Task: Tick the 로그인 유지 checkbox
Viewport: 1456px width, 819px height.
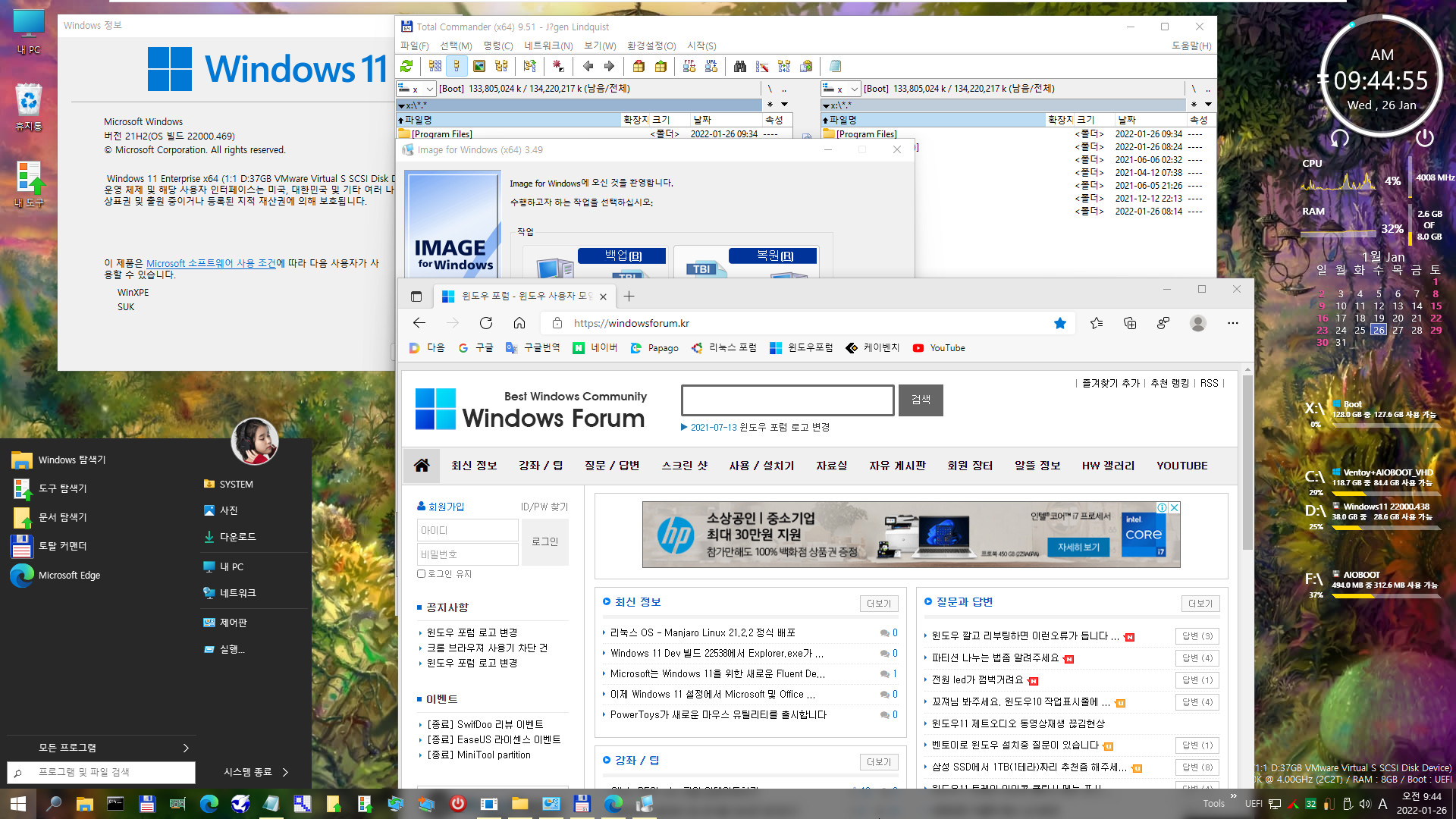Action: tap(421, 574)
